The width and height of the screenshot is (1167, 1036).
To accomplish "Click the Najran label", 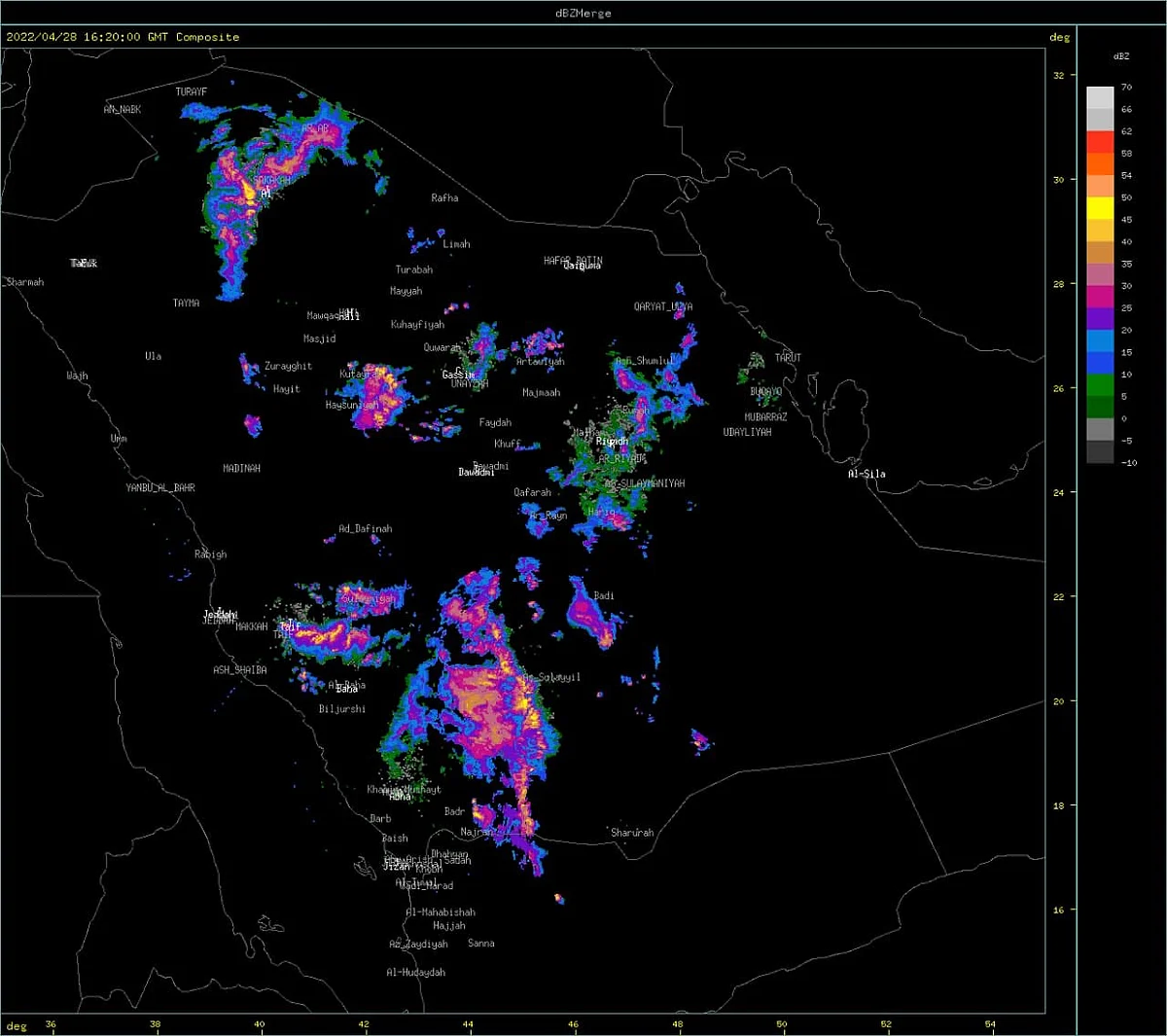I will [477, 833].
